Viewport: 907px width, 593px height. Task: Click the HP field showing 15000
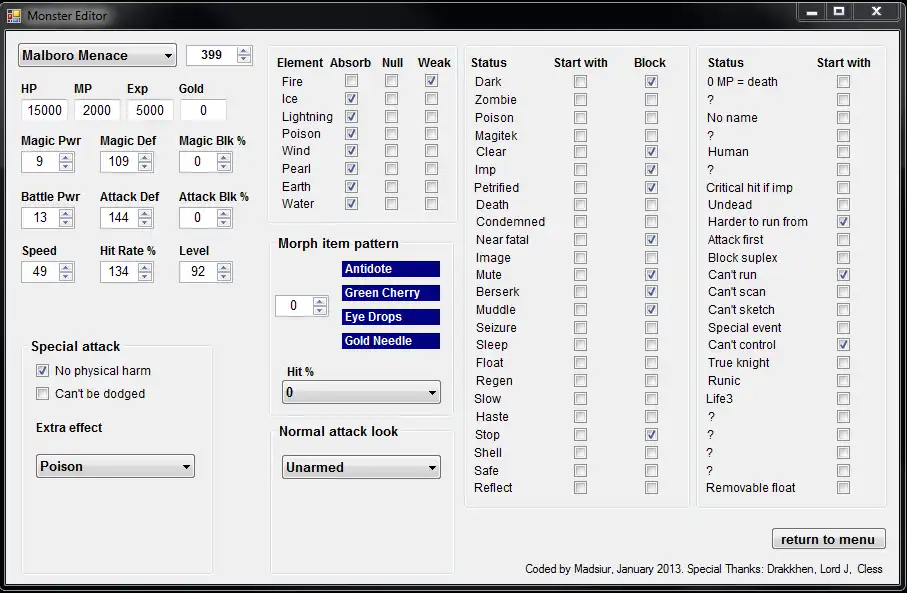tap(45, 110)
